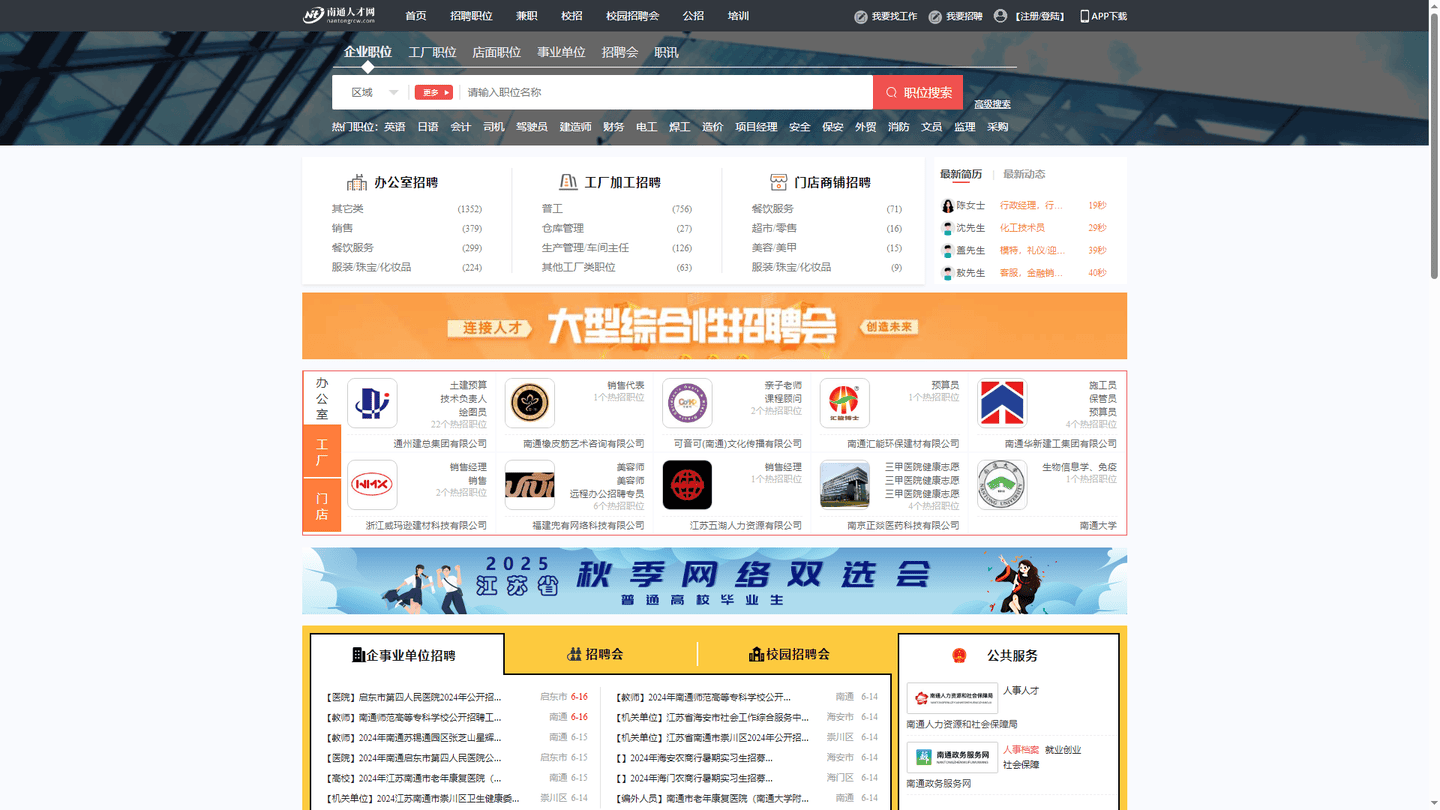Open 启东市第四人民医院2024年公开招 listing

coord(414,697)
